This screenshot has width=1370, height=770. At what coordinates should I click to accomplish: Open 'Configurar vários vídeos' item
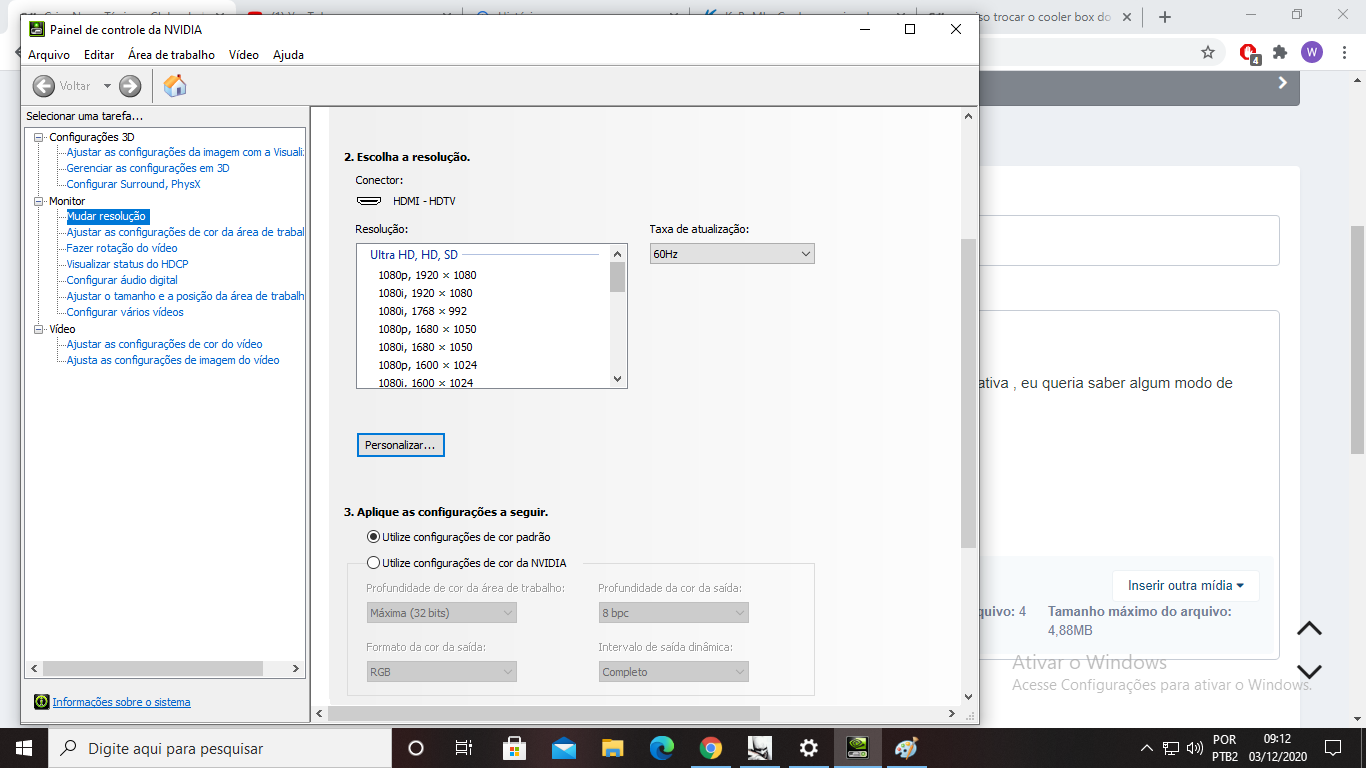[125, 312]
